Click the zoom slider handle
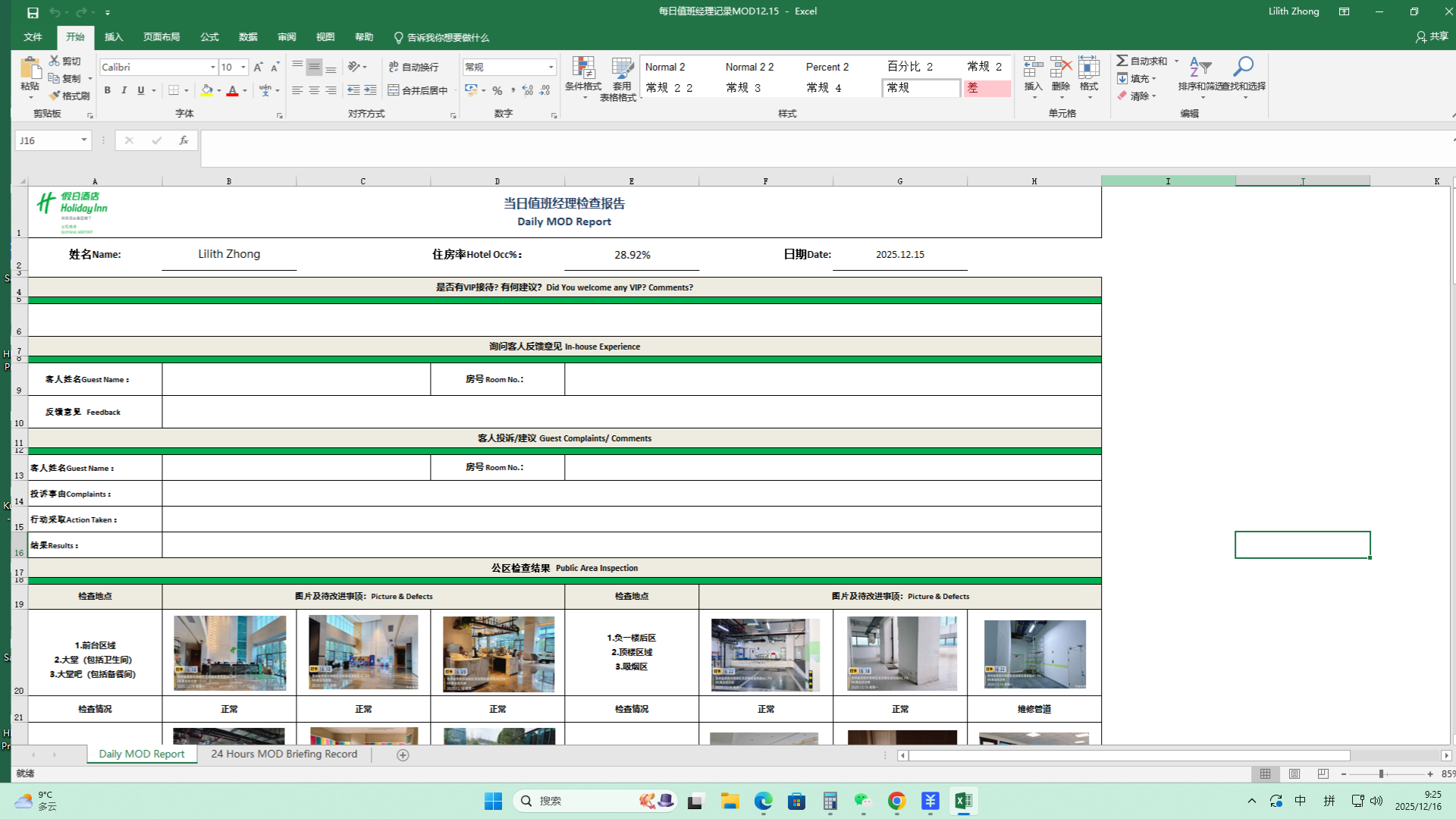1456x819 pixels. click(x=1381, y=774)
